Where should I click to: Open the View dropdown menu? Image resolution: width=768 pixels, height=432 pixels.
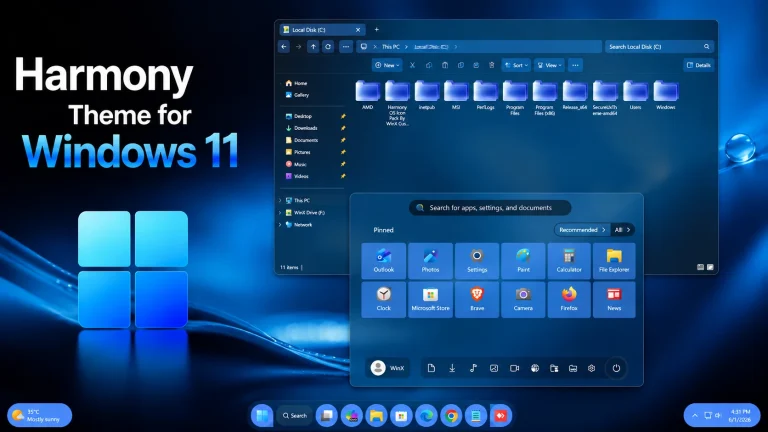[549, 65]
